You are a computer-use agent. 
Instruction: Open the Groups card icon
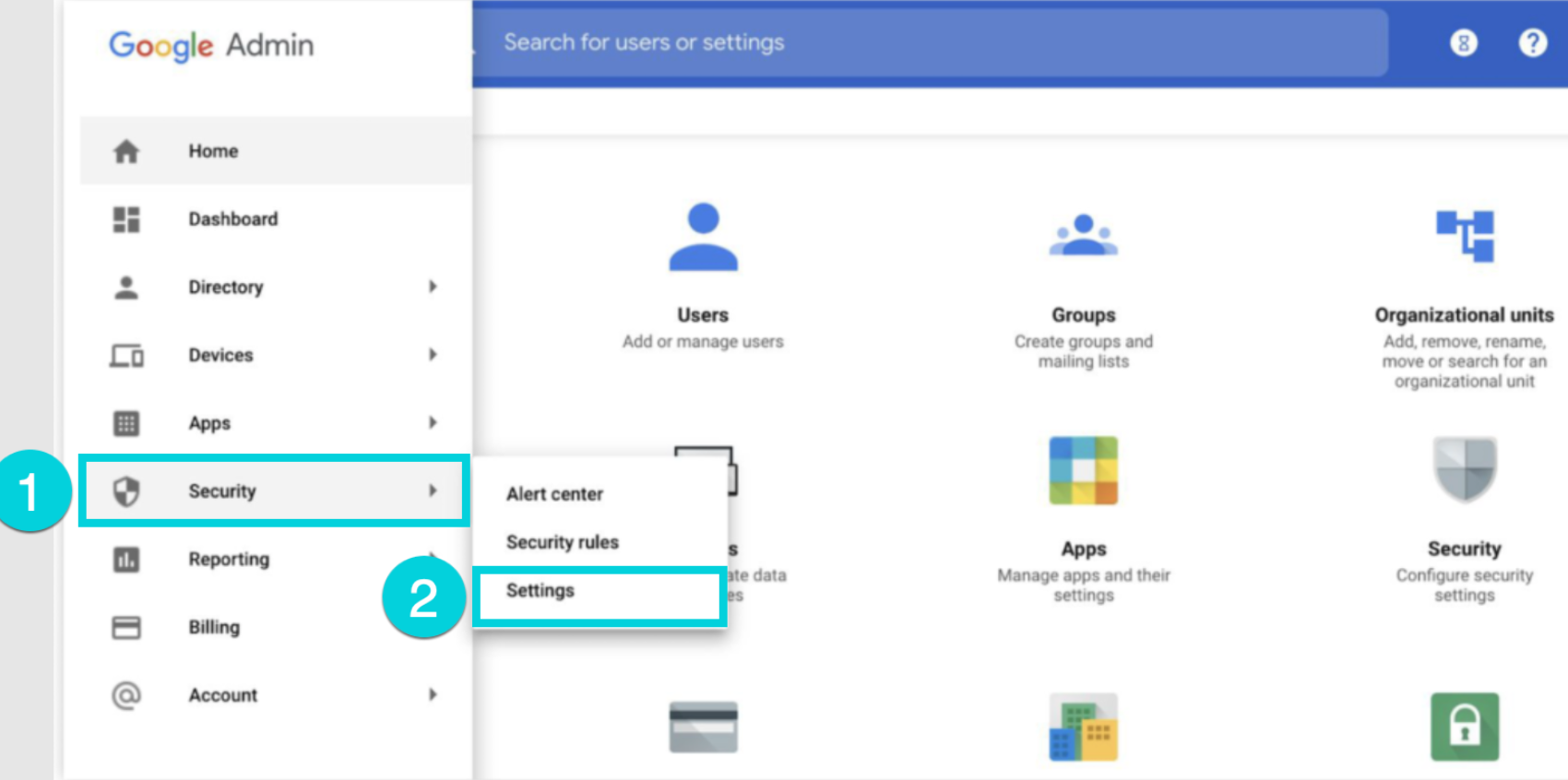pyautogui.click(x=1084, y=235)
